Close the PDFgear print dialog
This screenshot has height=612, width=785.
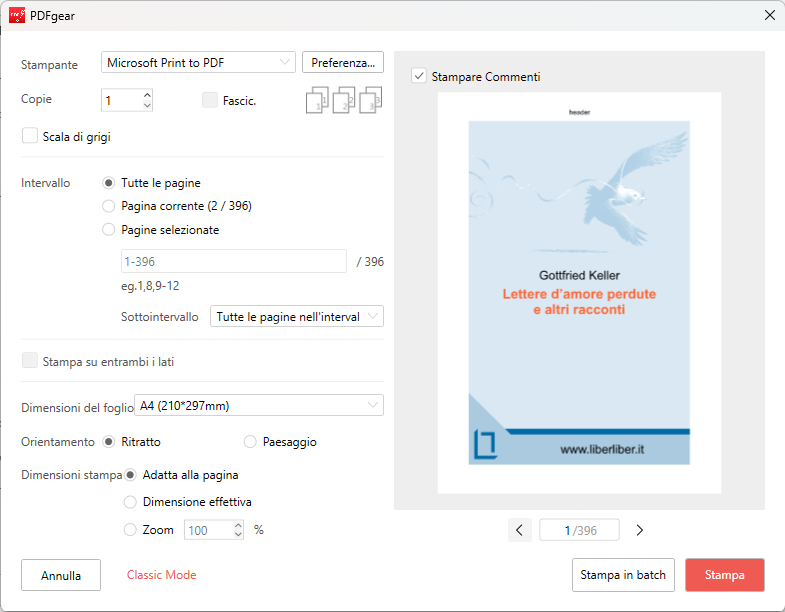(x=770, y=15)
